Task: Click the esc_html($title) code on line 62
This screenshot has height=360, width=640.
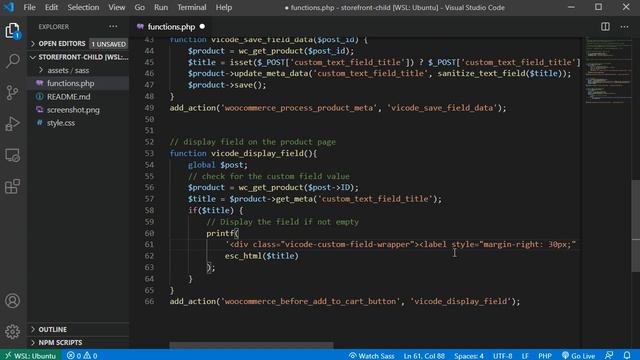Action: (262, 256)
